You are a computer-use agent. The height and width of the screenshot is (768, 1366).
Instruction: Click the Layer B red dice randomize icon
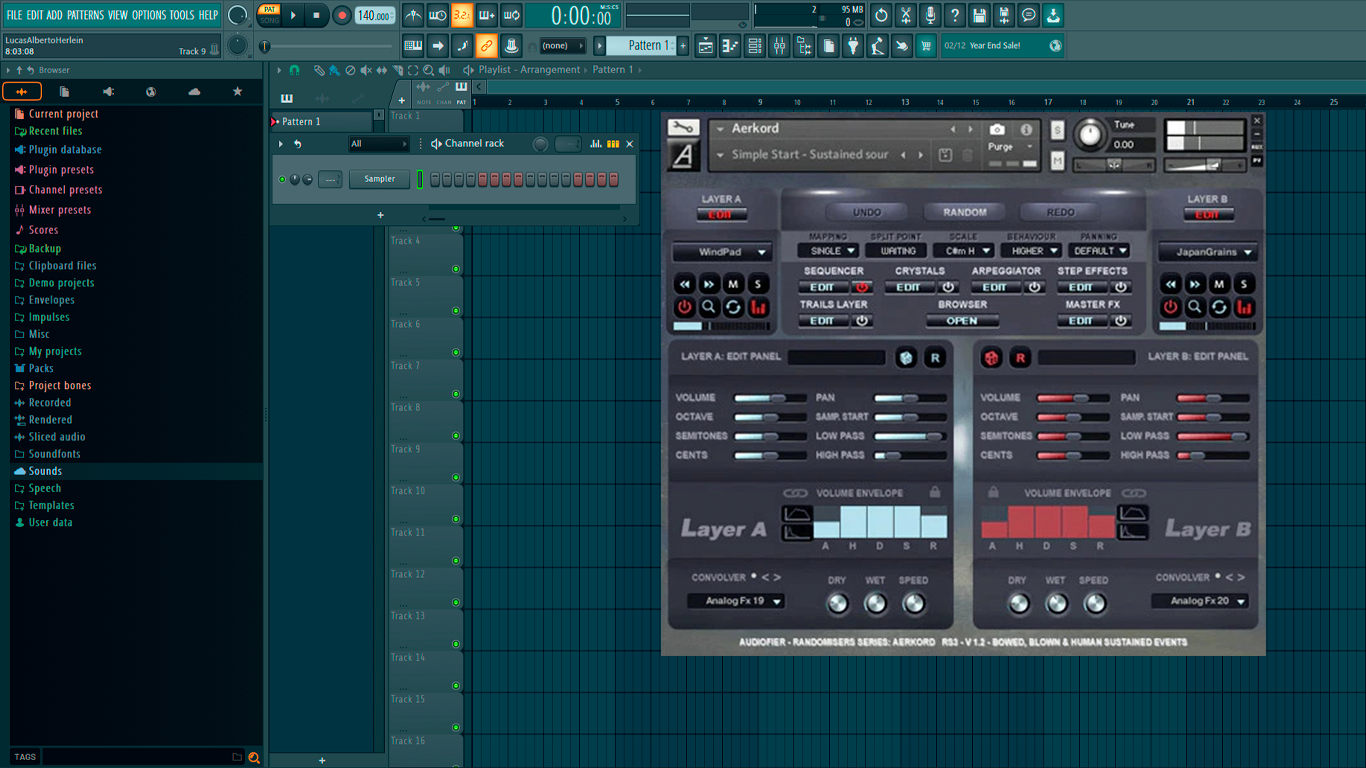pos(991,357)
